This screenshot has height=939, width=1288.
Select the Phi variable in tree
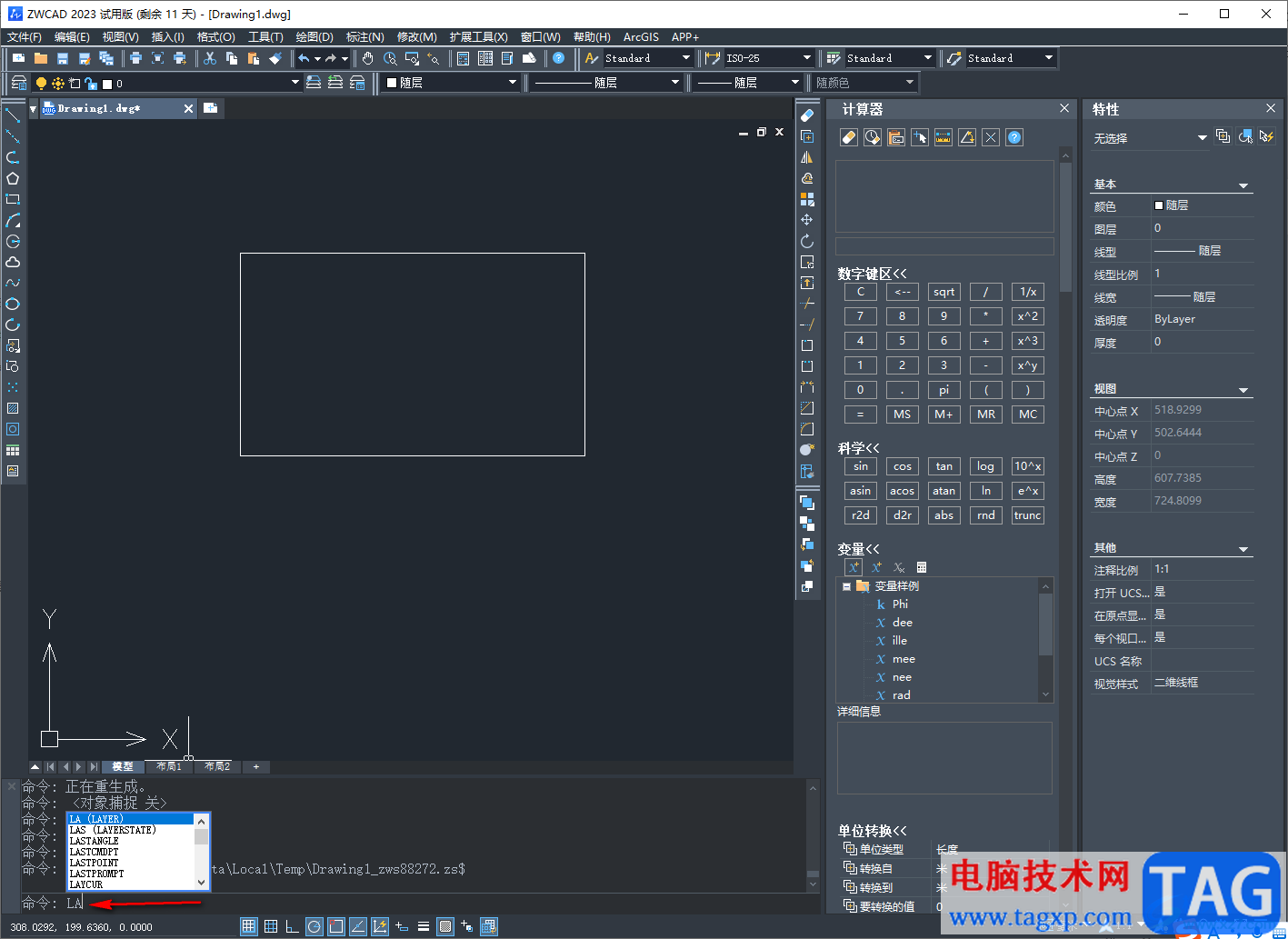click(x=900, y=604)
